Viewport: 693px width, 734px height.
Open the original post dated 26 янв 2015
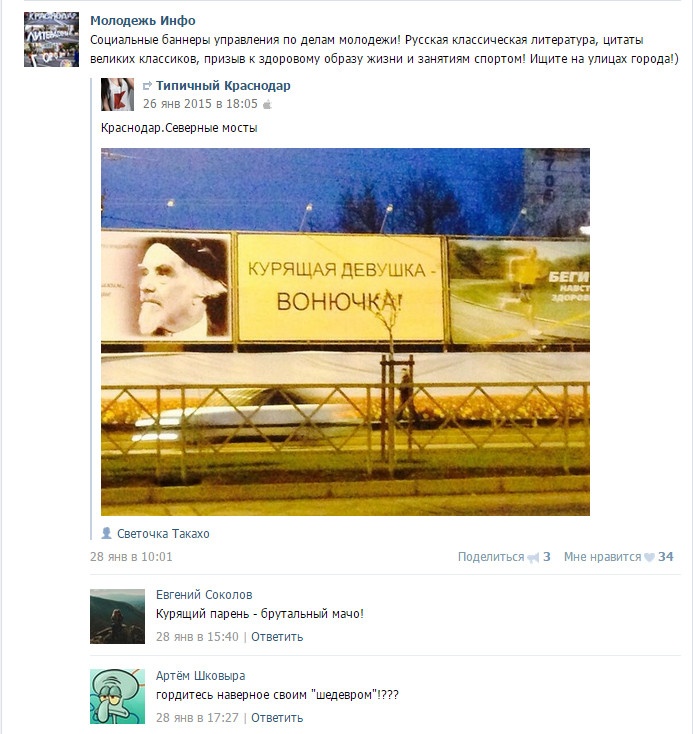pyautogui.click(x=200, y=103)
